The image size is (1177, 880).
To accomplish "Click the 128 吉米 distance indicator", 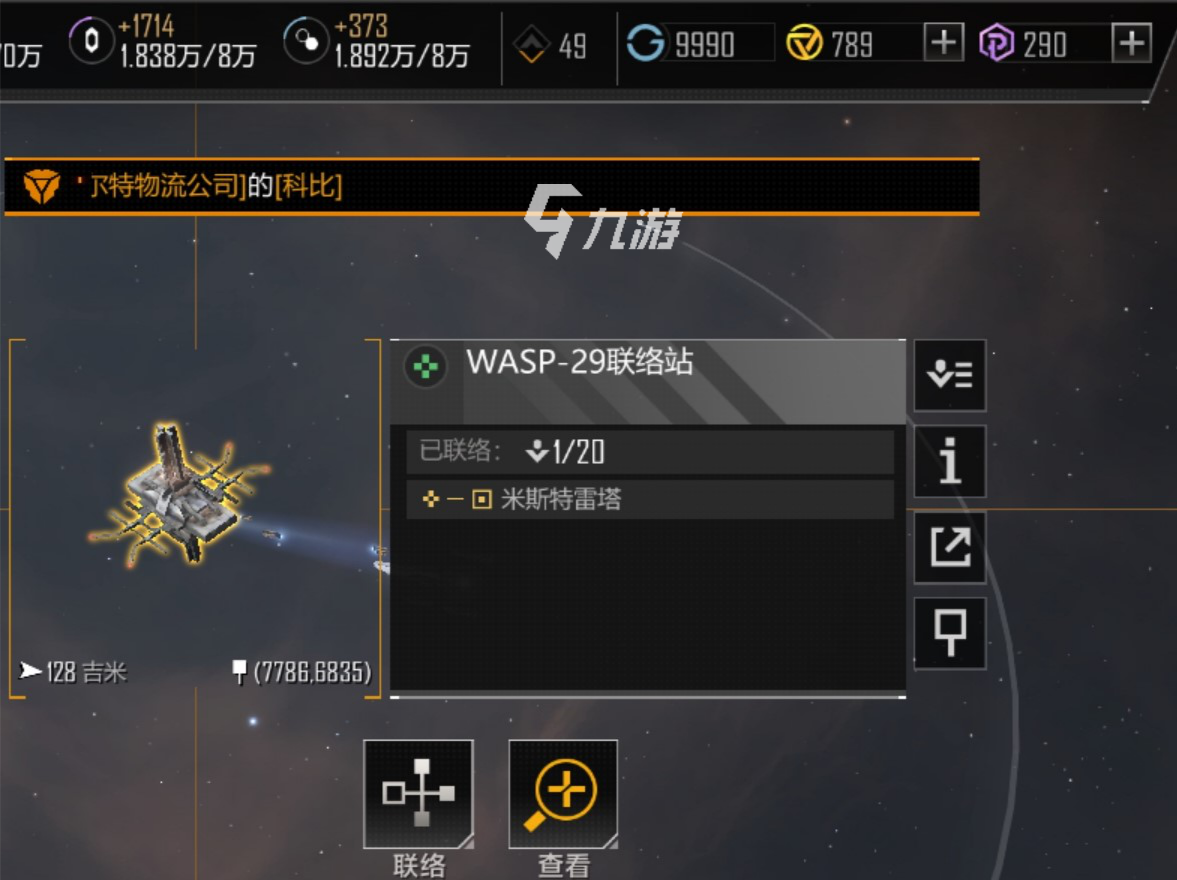I will (x=74, y=671).
